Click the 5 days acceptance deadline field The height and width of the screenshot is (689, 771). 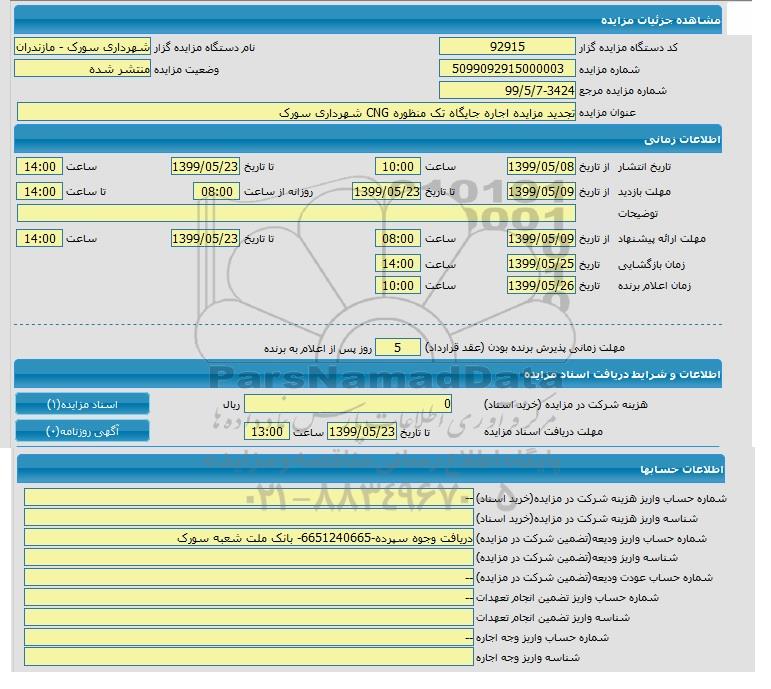pos(398,348)
